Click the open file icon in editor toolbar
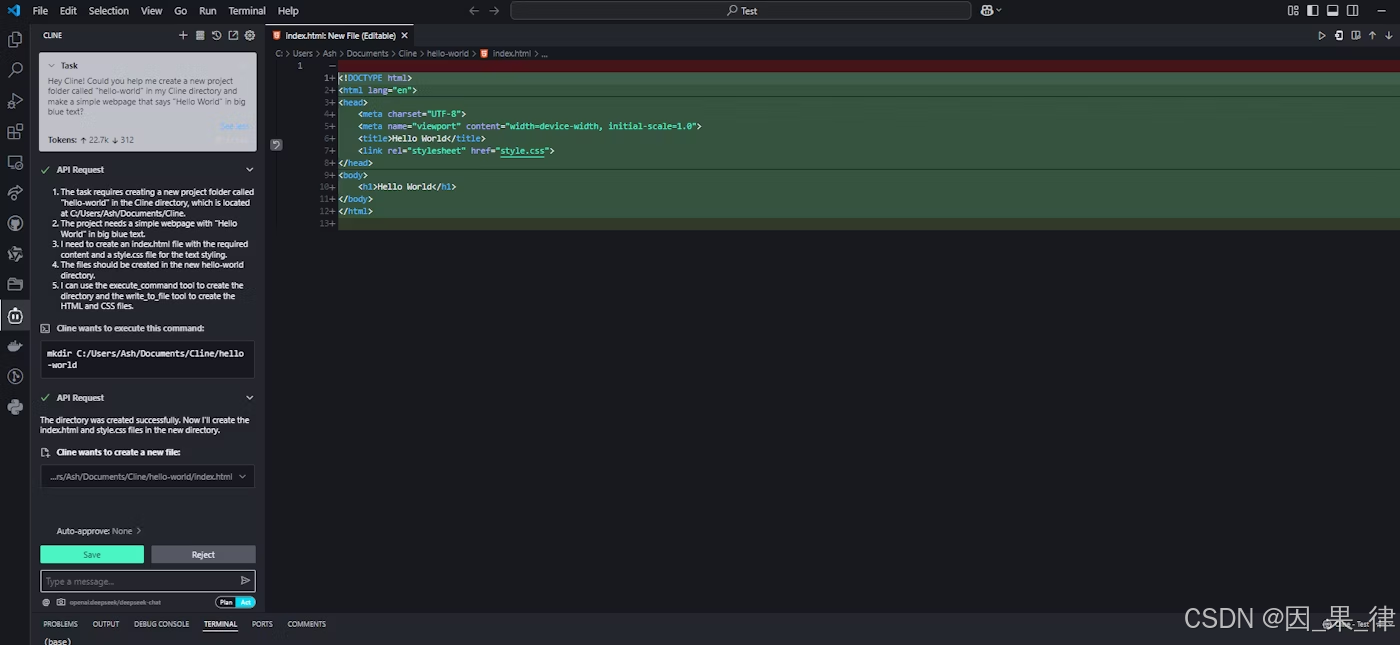This screenshot has width=1400, height=645. pos(1339,35)
